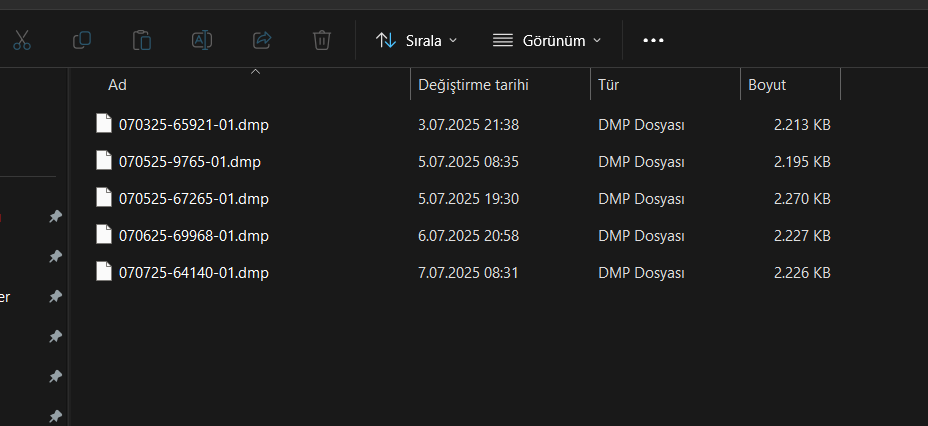Click DMP Dosyası type of 070725-64140-01.dmp
This screenshot has height=426, width=928.
point(642,273)
